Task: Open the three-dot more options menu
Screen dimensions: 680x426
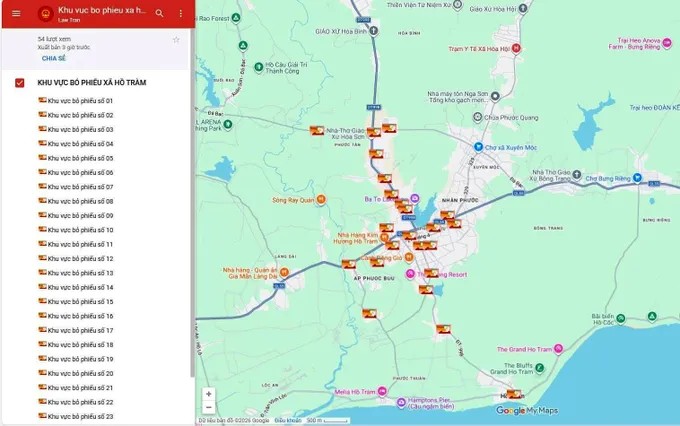Action: pyautogui.click(x=180, y=14)
